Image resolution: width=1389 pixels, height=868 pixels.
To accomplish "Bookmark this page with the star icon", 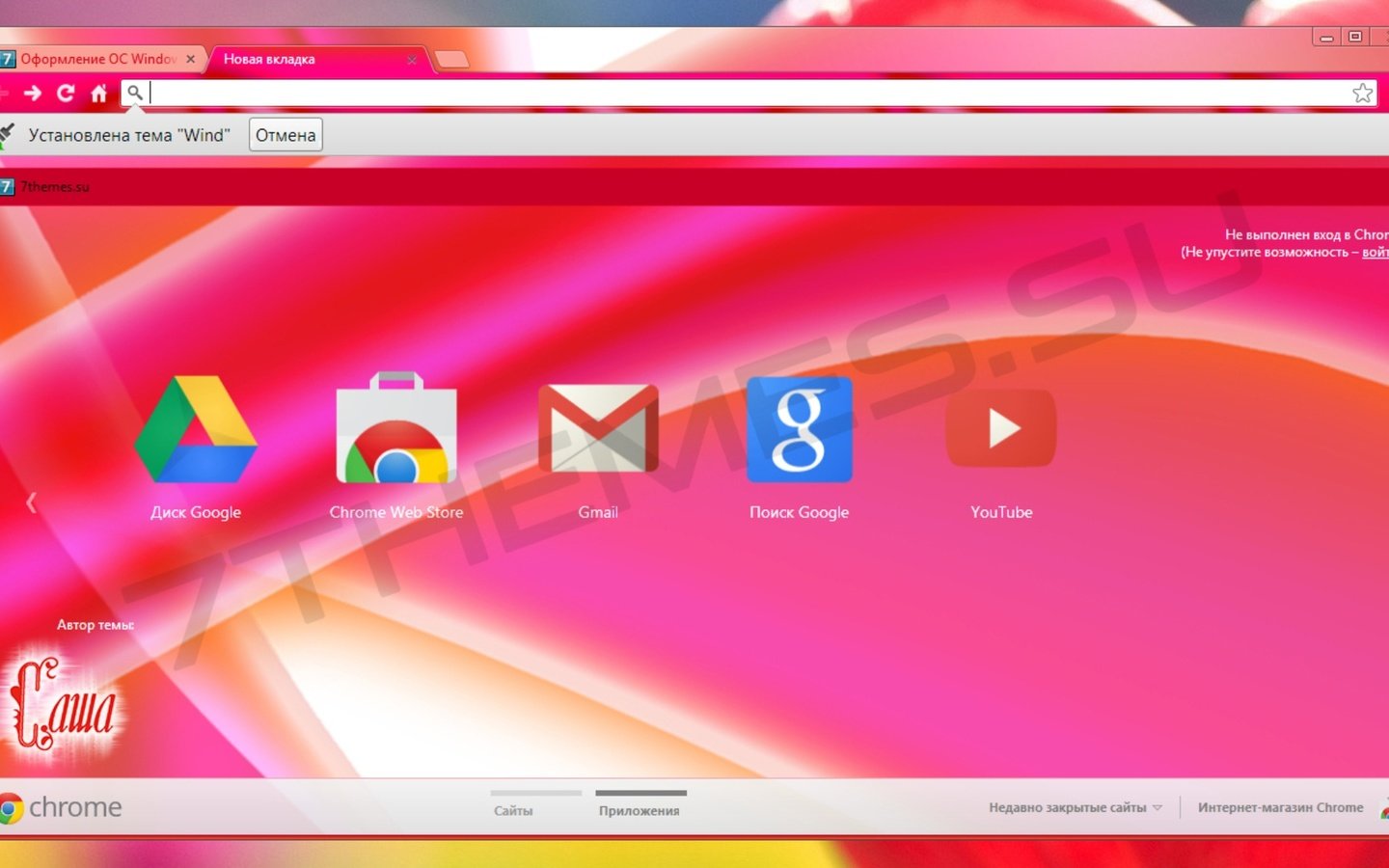I will tap(1362, 93).
